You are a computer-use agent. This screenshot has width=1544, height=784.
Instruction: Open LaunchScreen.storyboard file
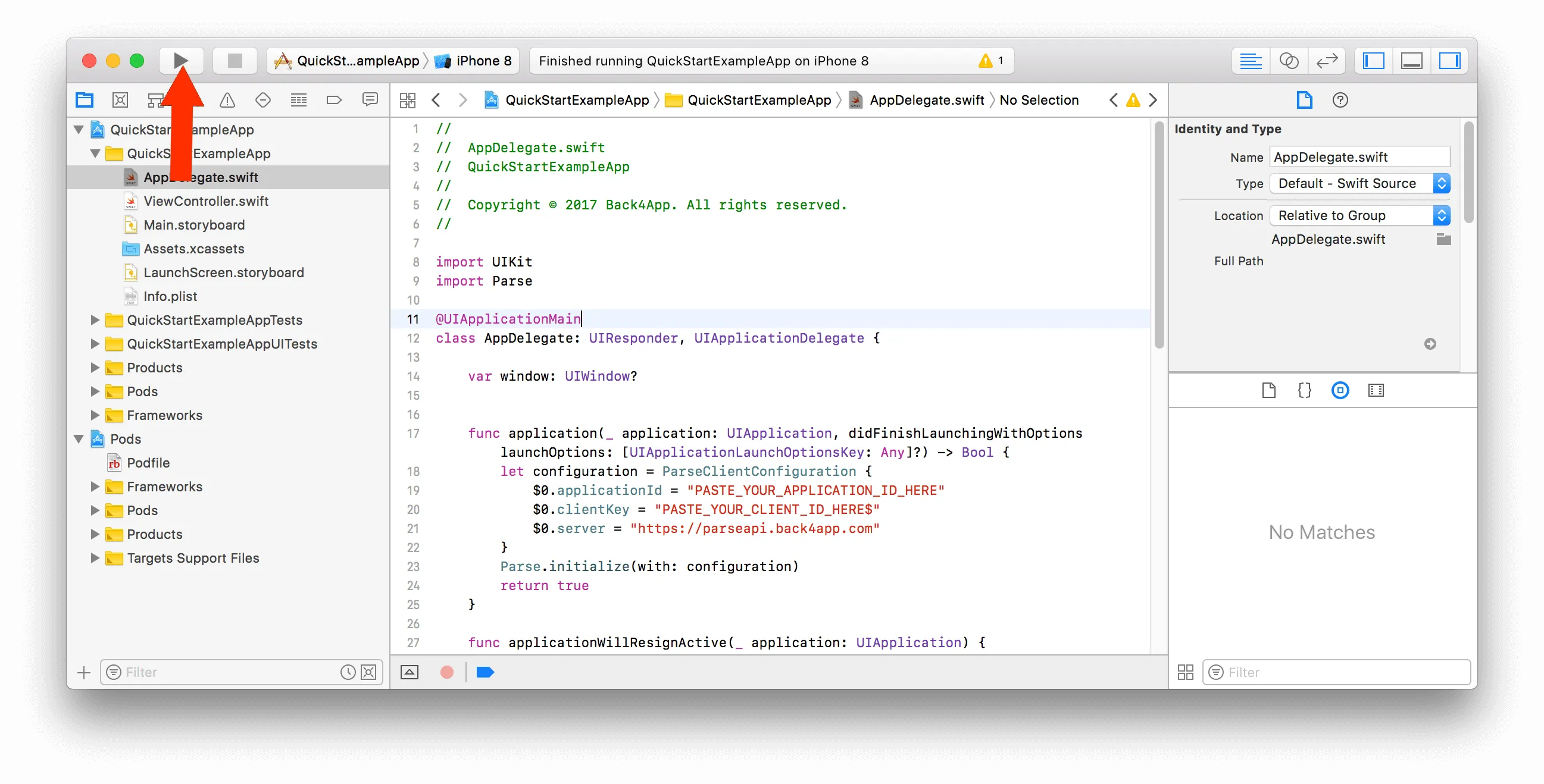(x=223, y=272)
